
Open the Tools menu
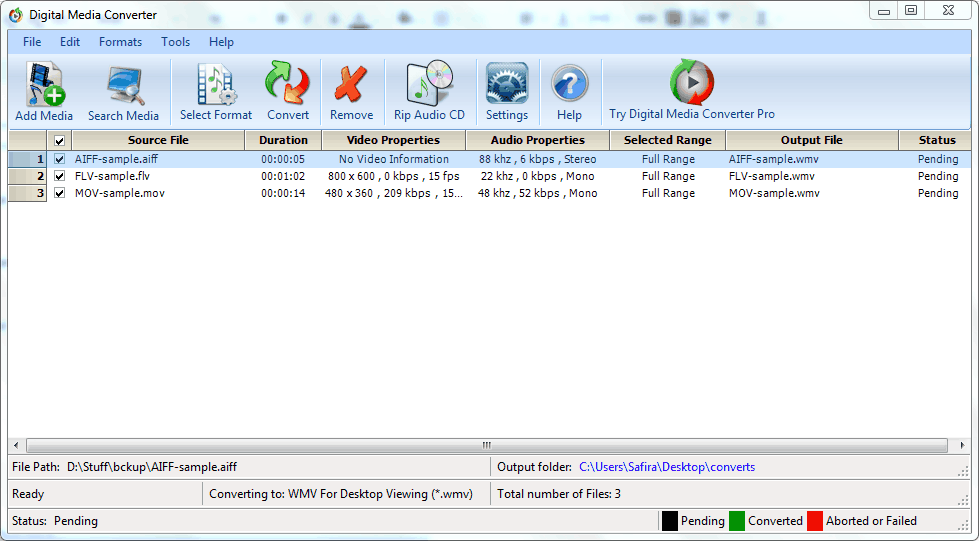pos(175,42)
